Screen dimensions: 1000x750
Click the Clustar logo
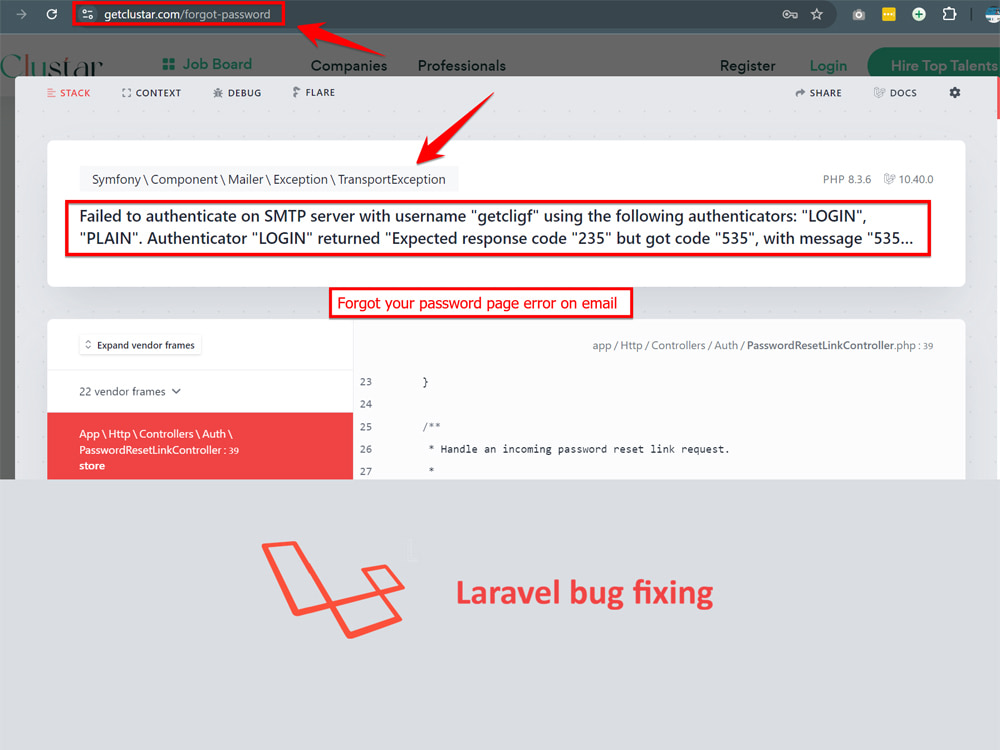[x=52, y=66]
